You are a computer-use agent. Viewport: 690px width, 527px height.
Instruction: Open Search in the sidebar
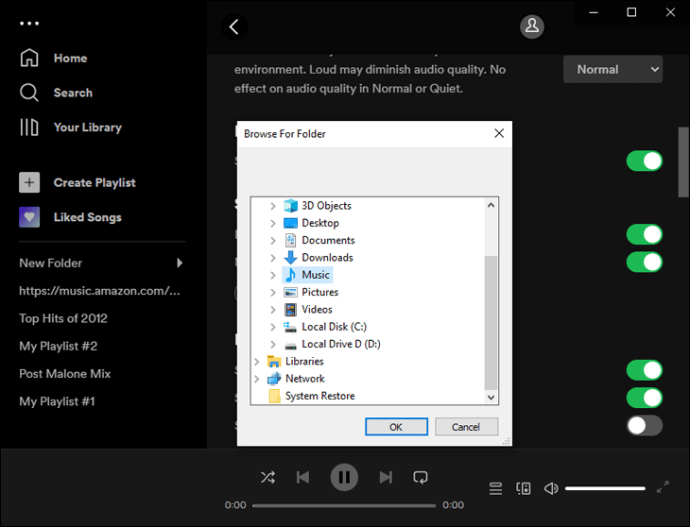coord(56,92)
